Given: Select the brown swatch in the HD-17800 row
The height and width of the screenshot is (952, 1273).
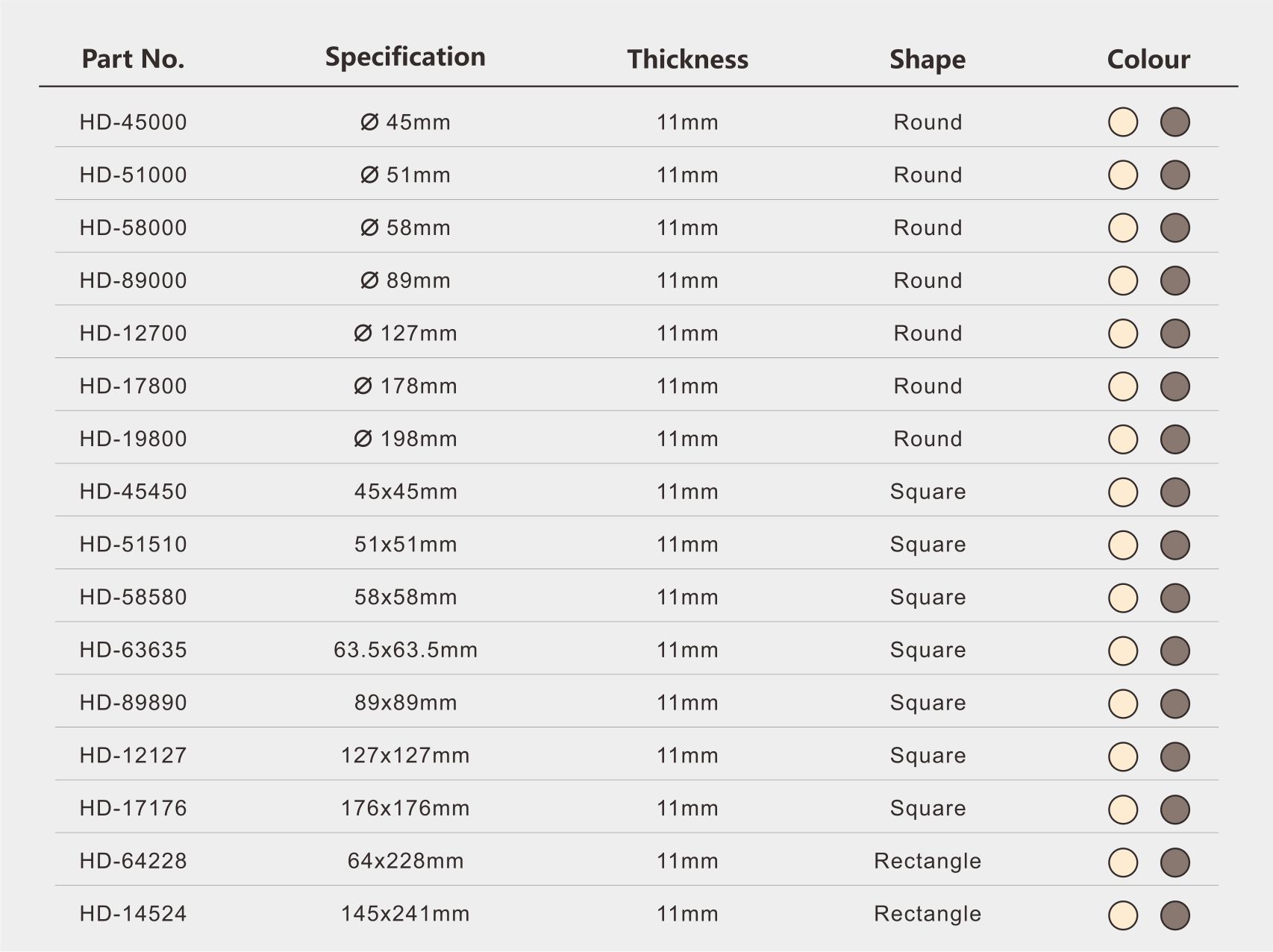Looking at the screenshot, I should click(1175, 386).
